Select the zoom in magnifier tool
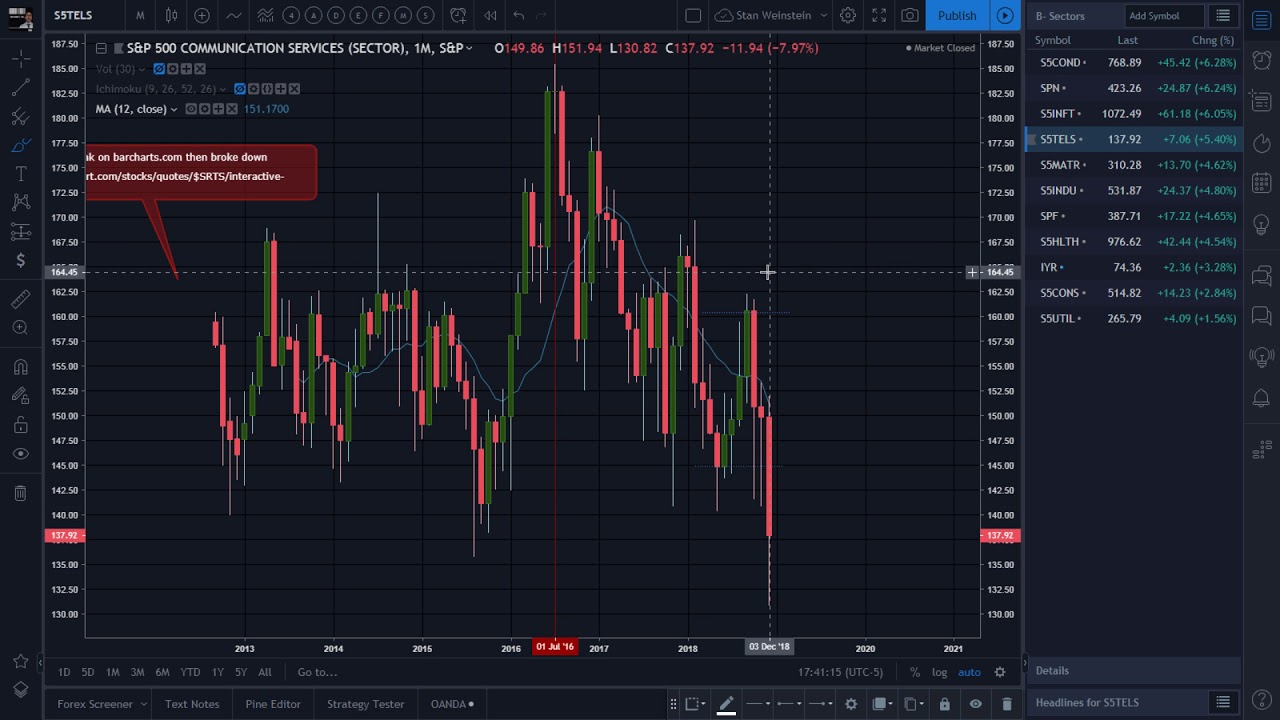1280x720 pixels. pyautogui.click(x=20, y=327)
